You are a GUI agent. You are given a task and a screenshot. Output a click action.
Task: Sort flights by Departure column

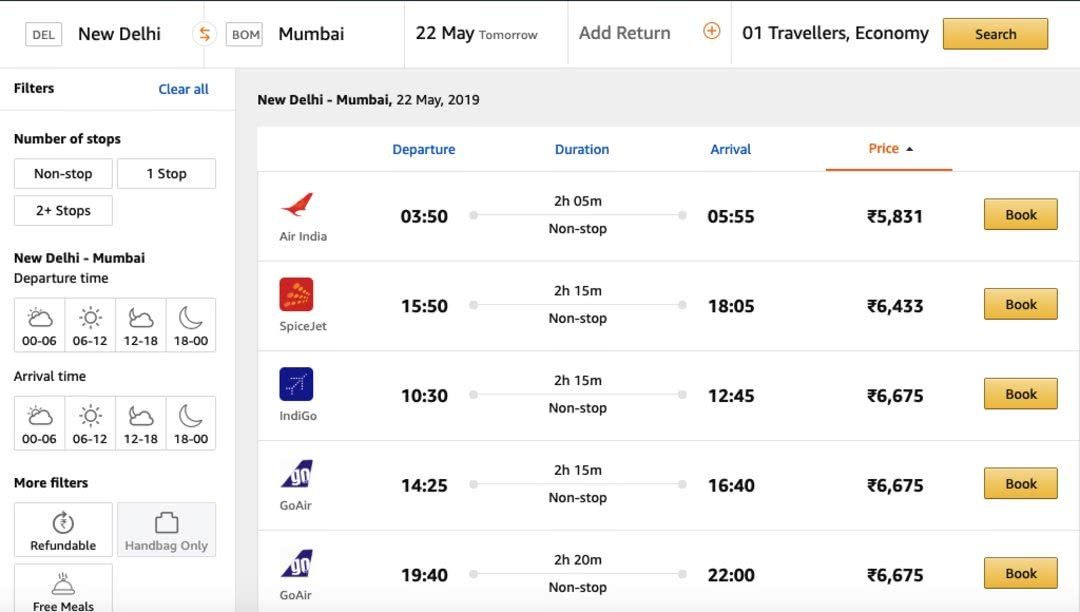coord(424,149)
